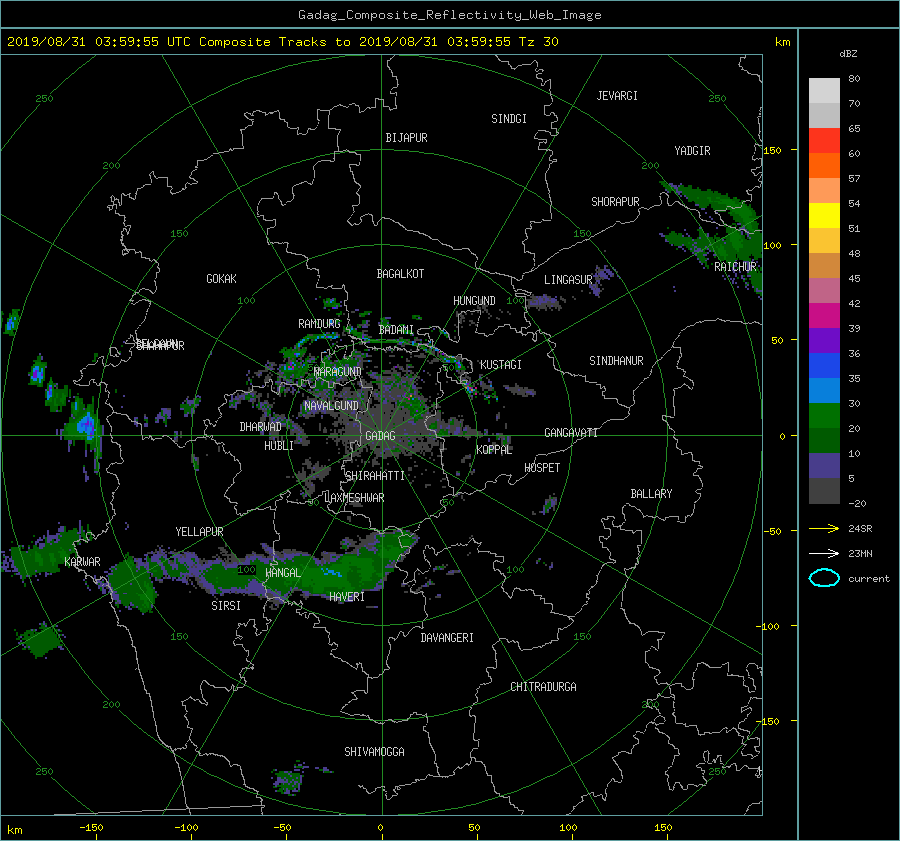Click the JEVARGI city label

pyautogui.click(x=617, y=96)
